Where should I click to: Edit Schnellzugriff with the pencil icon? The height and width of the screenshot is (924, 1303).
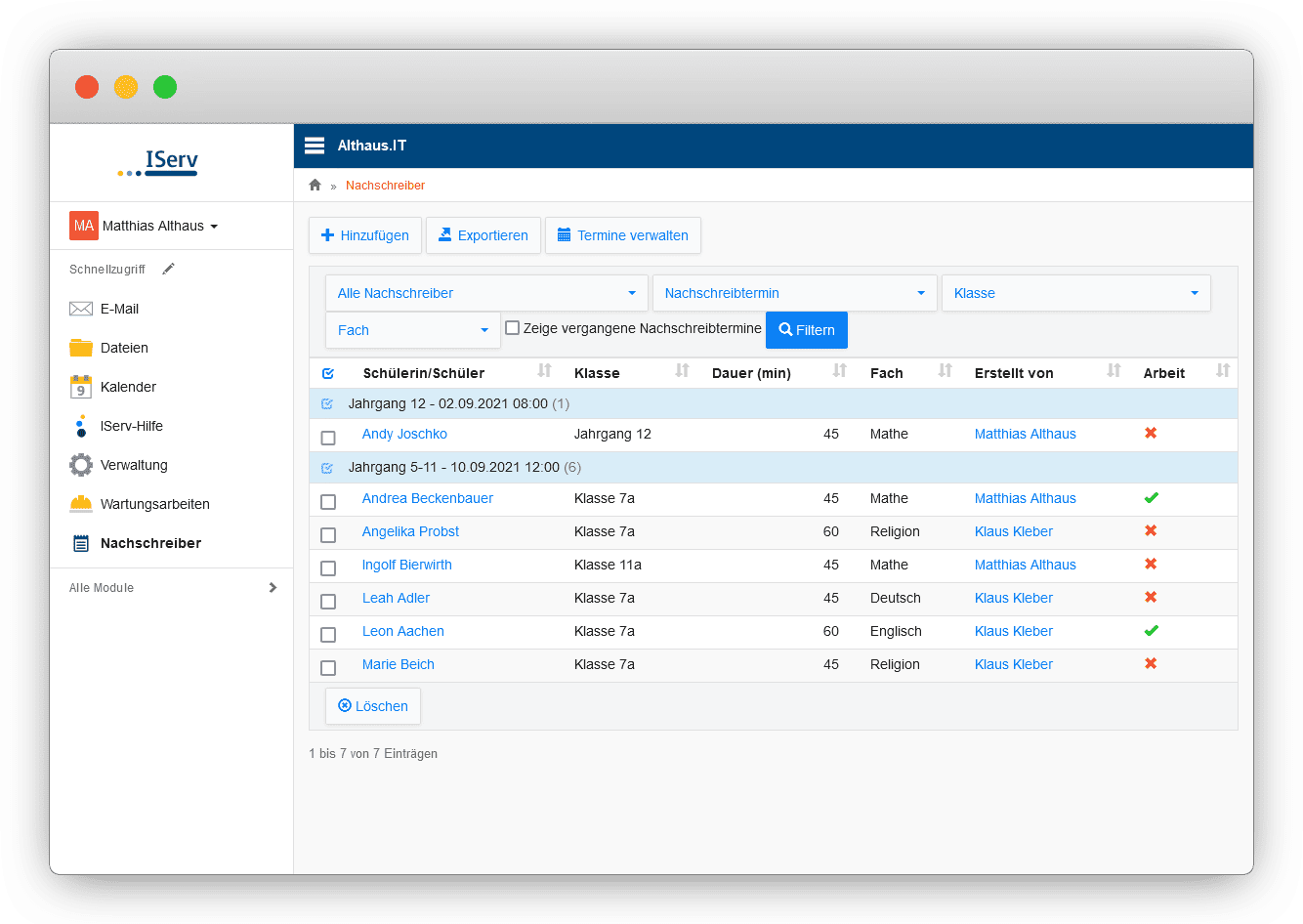click(168, 269)
